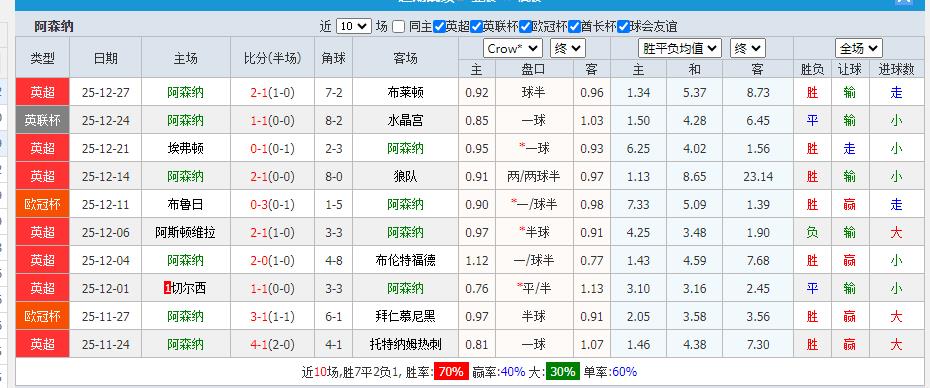Select the 欧冠杯 league tag on 25-11-27
930x388 pixels.
43,316
